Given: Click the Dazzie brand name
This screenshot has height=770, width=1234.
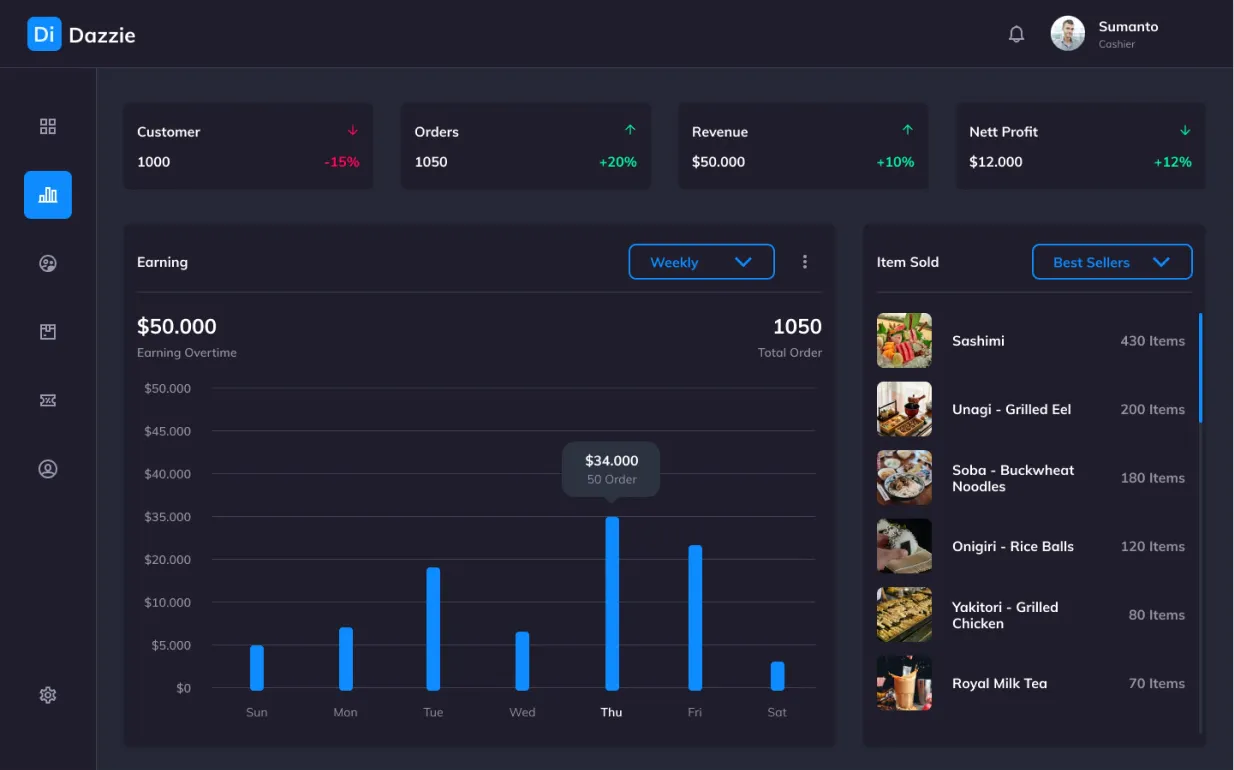Looking at the screenshot, I should (102, 36).
